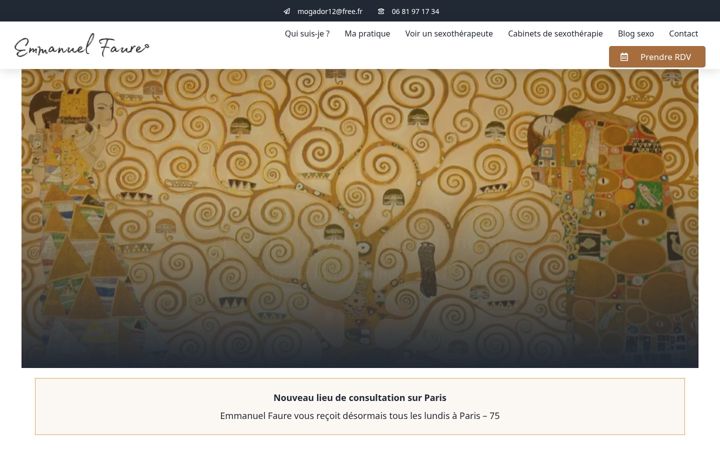Open email link mogador12@free.fr

point(330,11)
